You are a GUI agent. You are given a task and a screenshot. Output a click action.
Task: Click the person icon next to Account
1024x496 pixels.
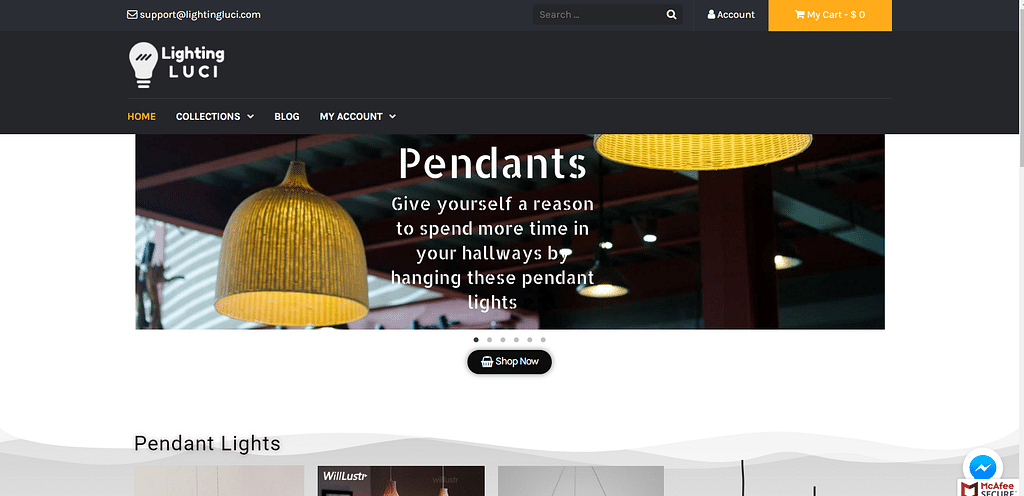click(711, 14)
